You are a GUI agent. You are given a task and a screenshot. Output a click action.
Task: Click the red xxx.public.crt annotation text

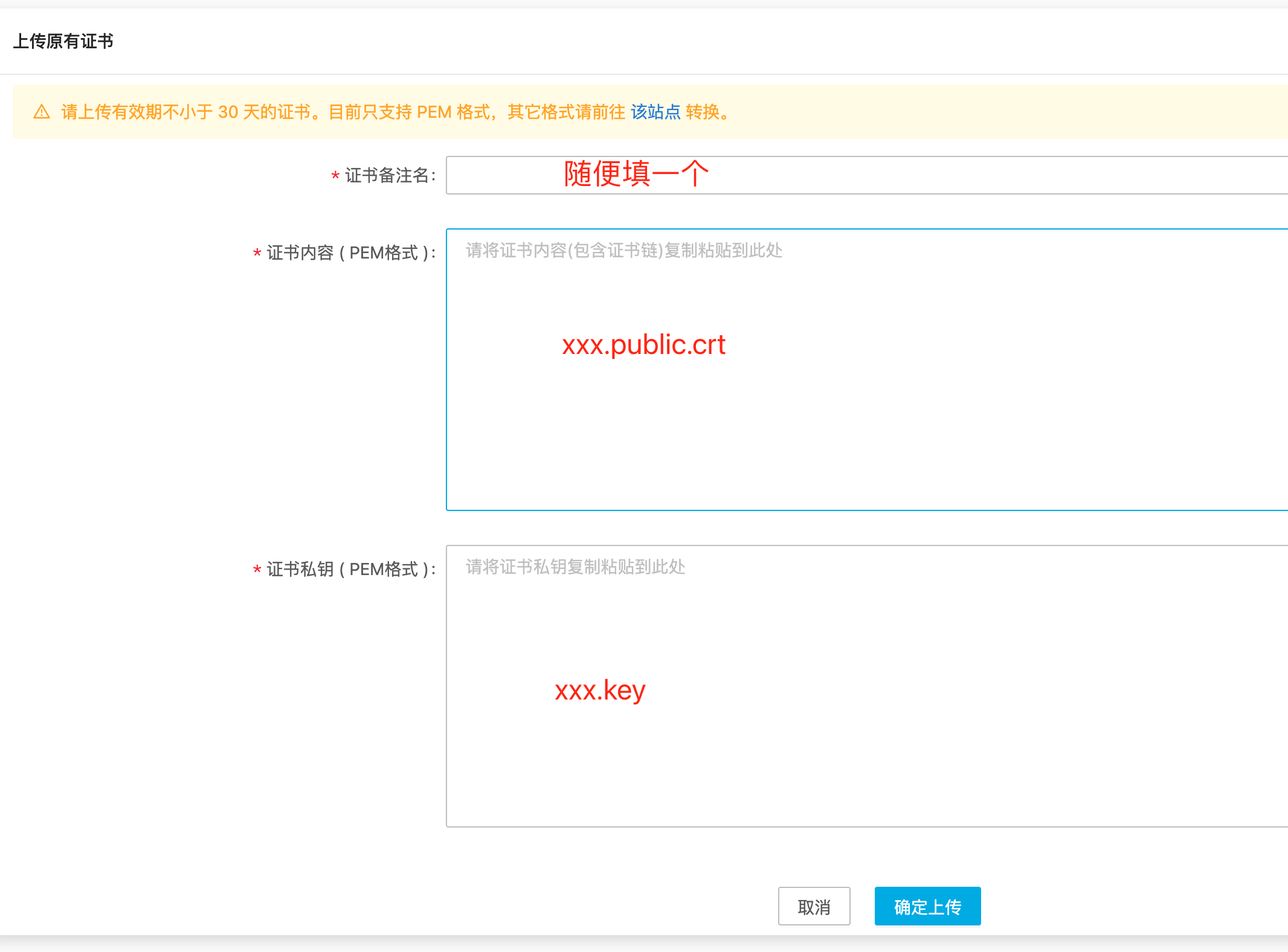click(643, 345)
